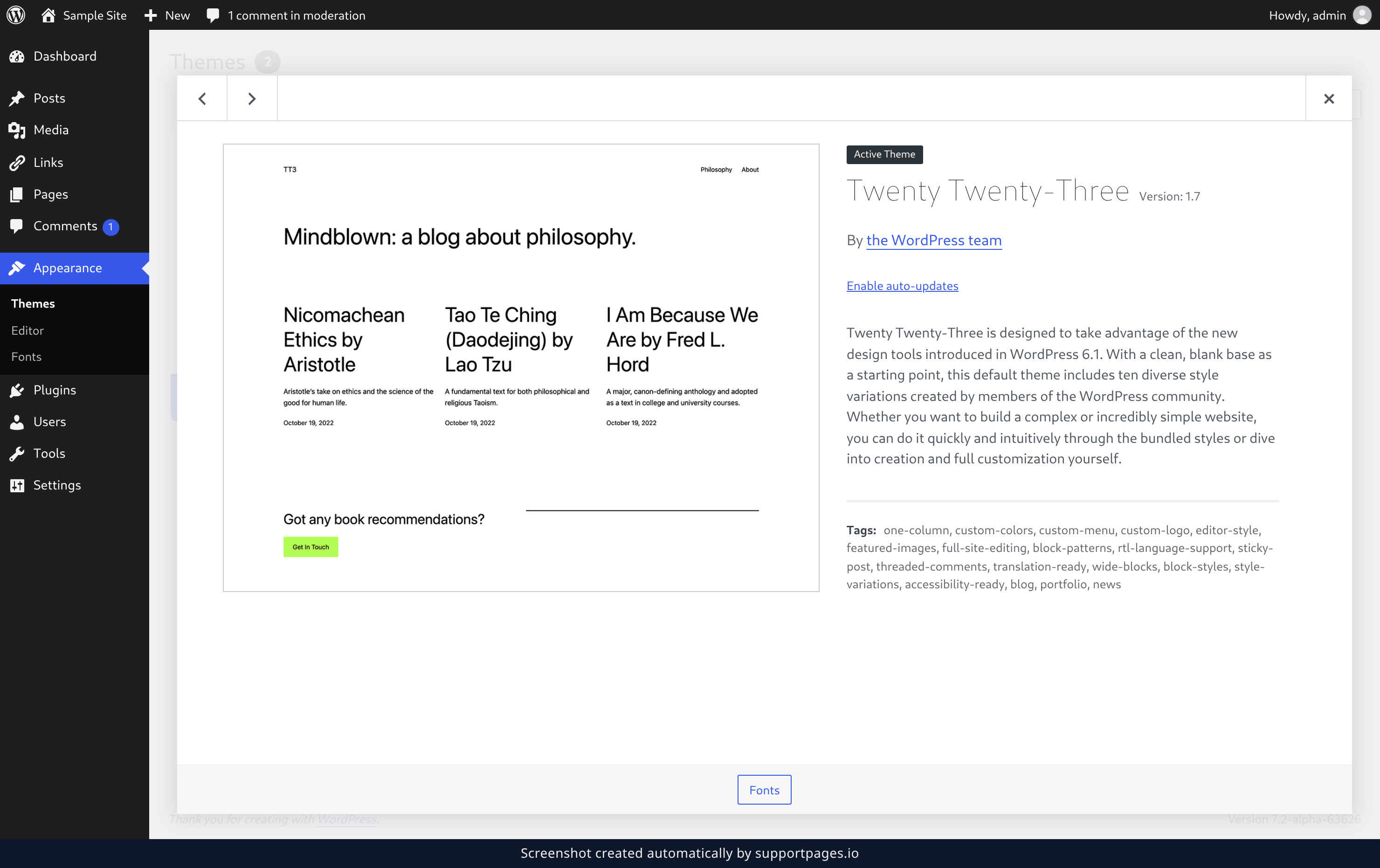Viewport: 1380px width, 868px height.
Task: Open Sample Site home link
Action: click(83, 15)
